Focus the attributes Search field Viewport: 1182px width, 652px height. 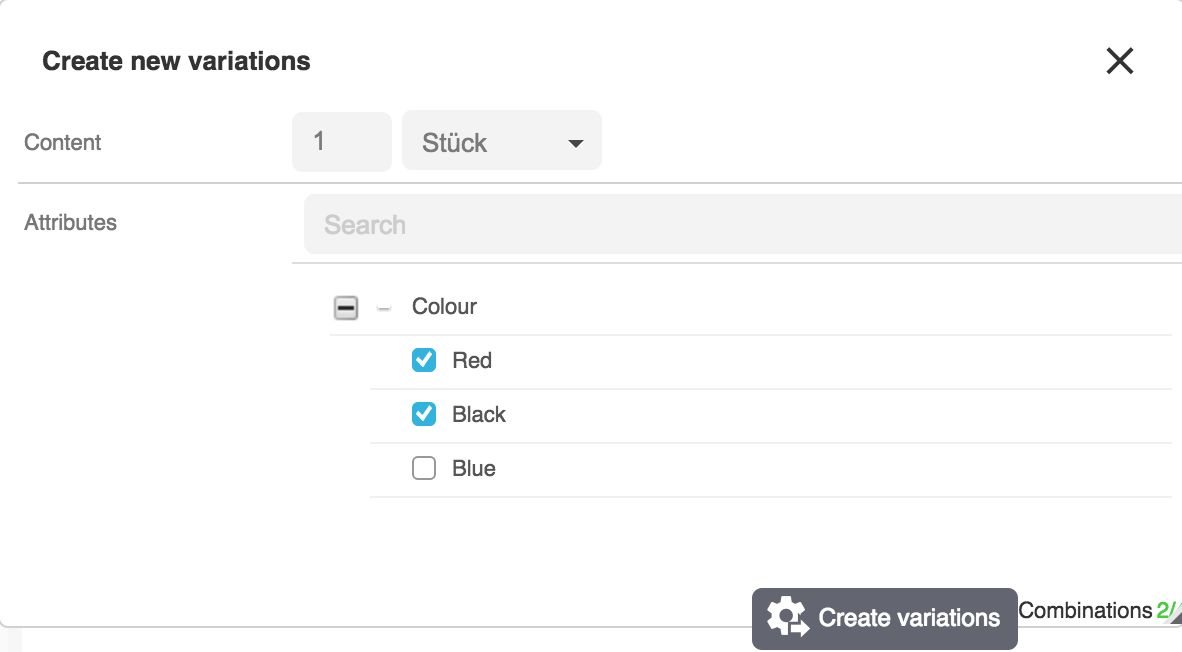(740, 224)
